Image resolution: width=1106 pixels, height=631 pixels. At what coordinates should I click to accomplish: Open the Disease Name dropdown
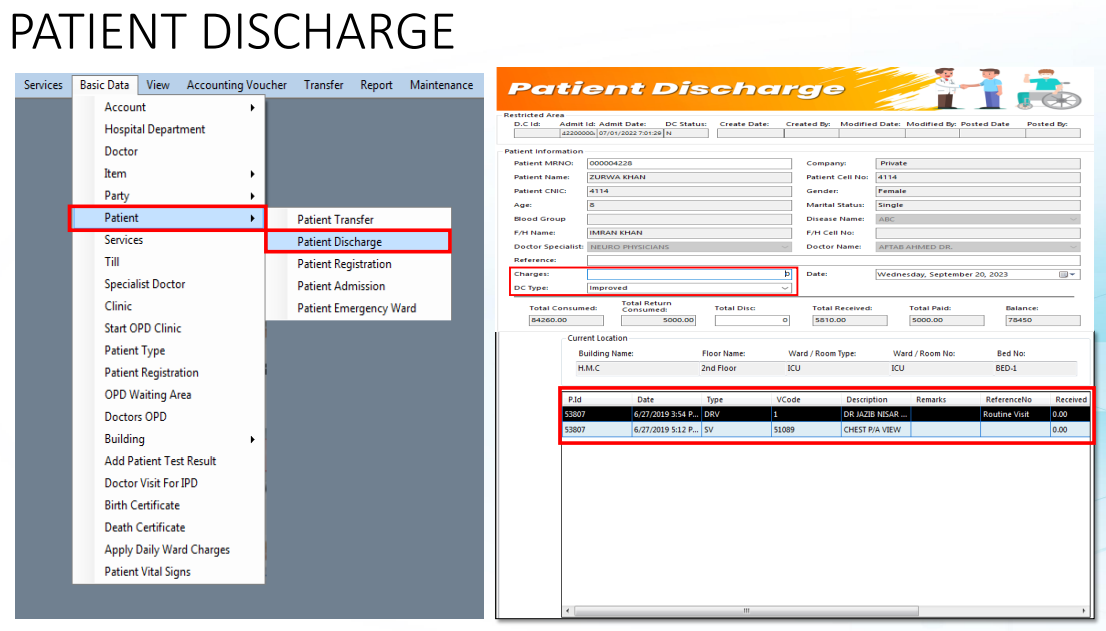click(x=978, y=219)
